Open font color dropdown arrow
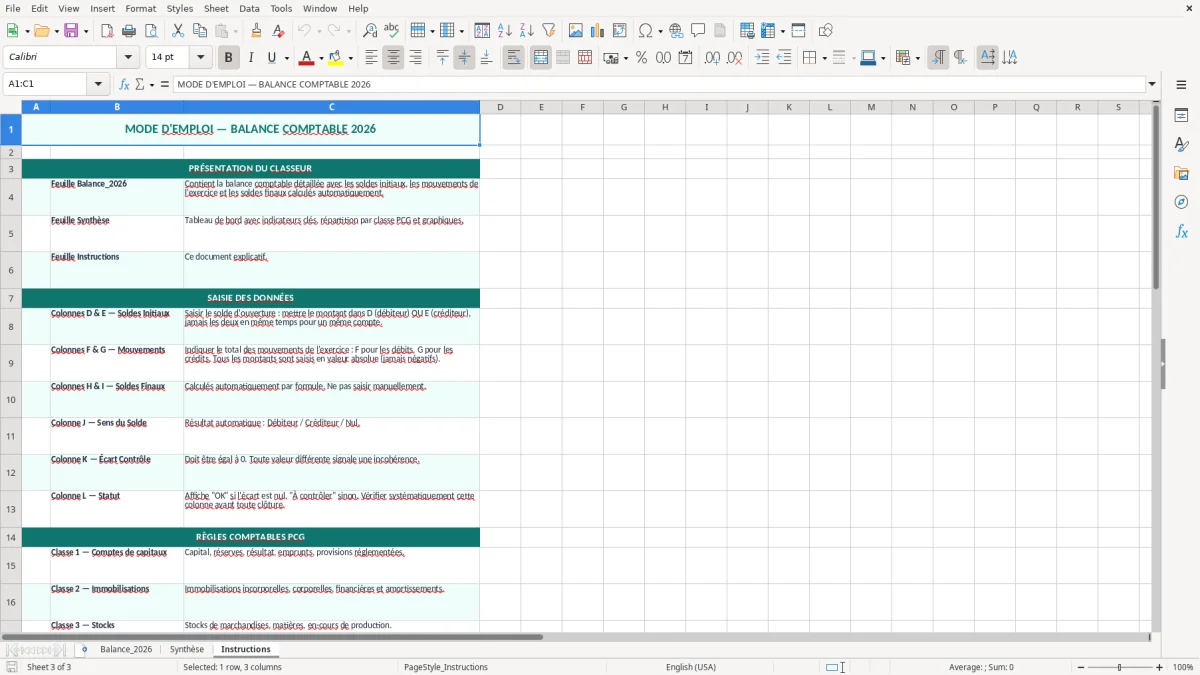Viewport: 1200px width, 675px height. [320, 58]
